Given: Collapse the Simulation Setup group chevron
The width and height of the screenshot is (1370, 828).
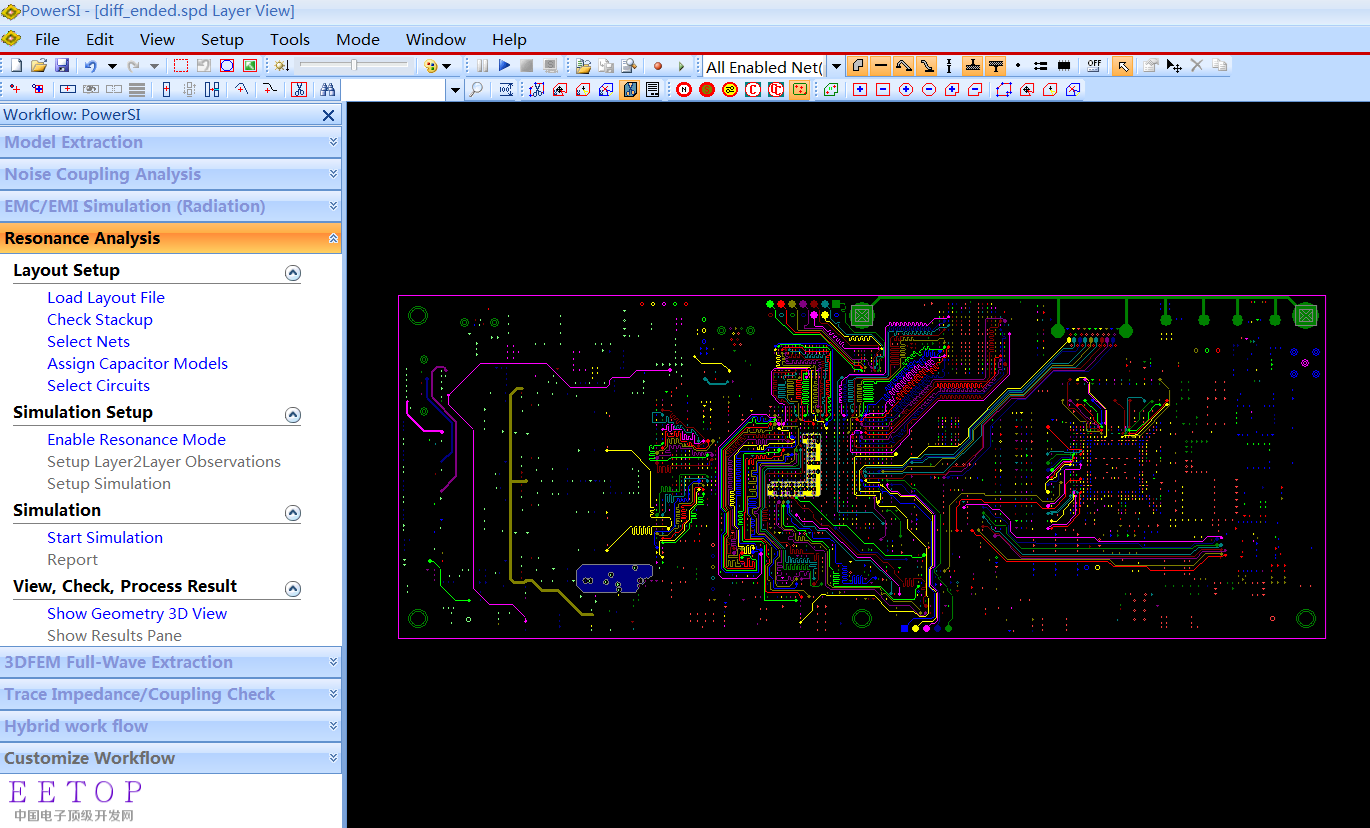Looking at the screenshot, I should [x=293, y=414].
